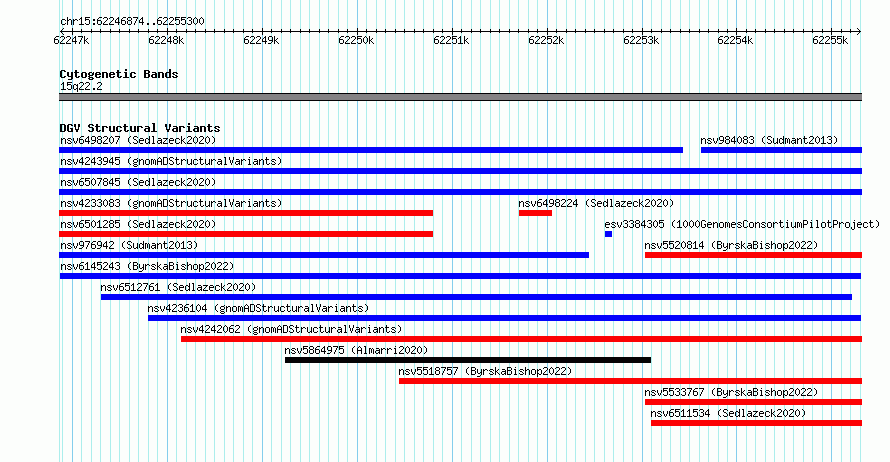890x462 pixels.
Task: Select nsv5518757 (ByrskaBishop2022) label
Action: click(485, 371)
